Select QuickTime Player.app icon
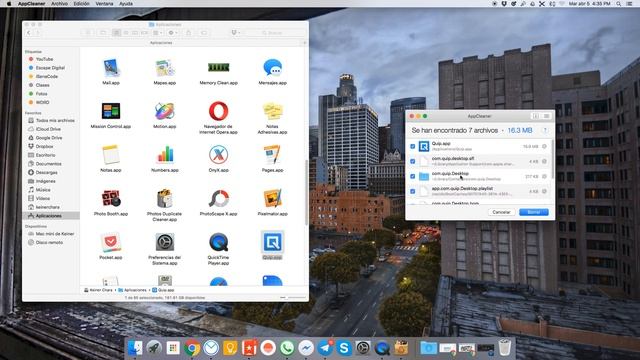The image size is (640, 360). 218,242
